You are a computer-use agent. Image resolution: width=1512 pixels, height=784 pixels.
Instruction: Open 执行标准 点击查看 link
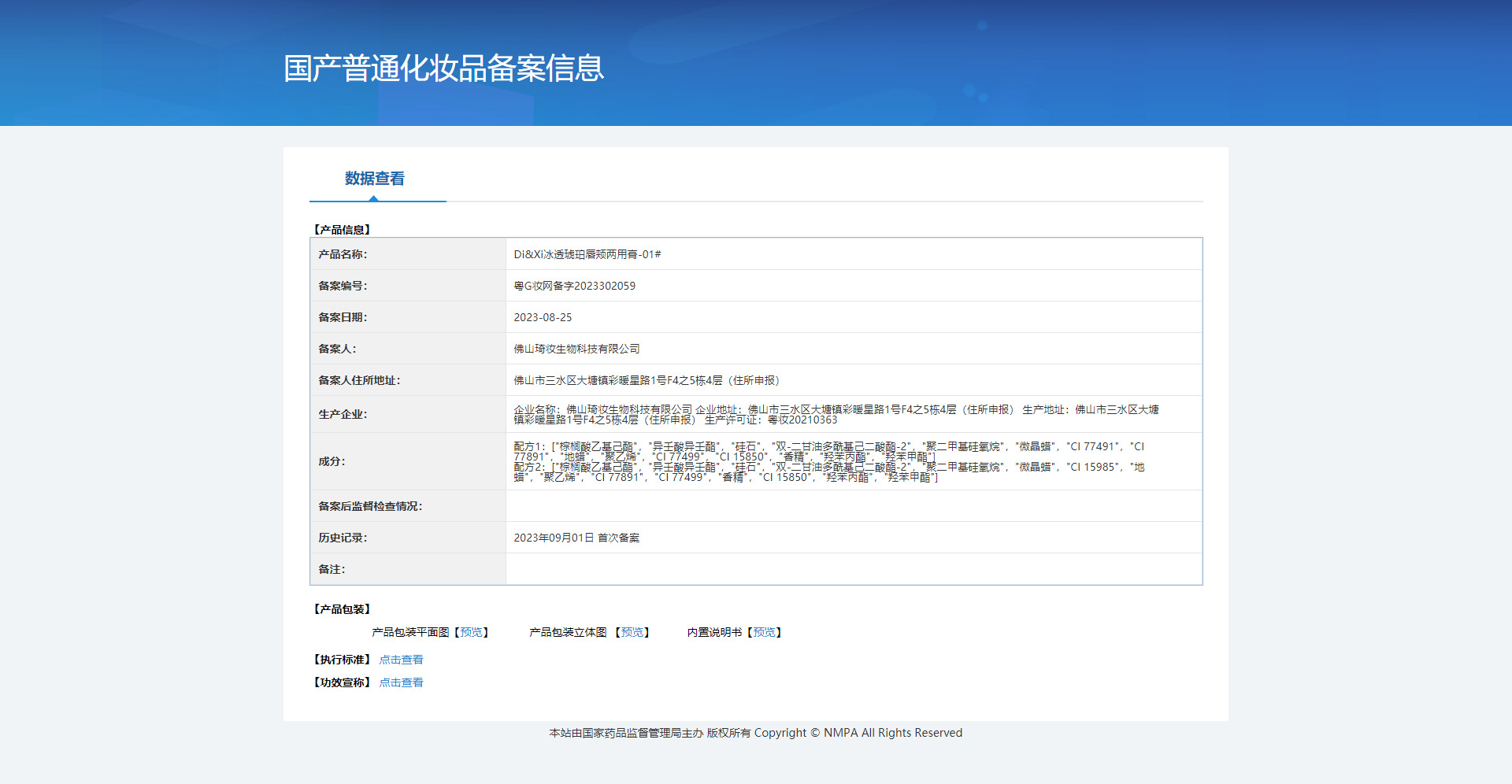pos(402,660)
